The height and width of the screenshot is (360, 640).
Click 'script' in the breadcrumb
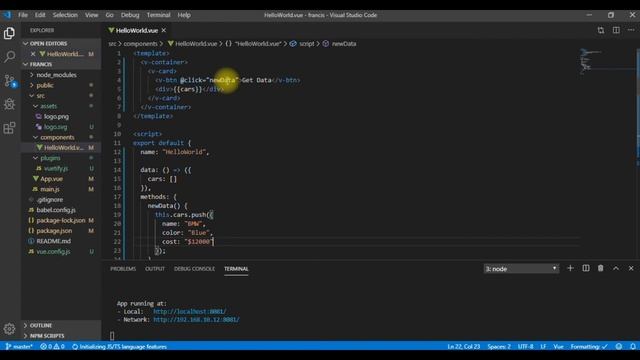(307, 44)
